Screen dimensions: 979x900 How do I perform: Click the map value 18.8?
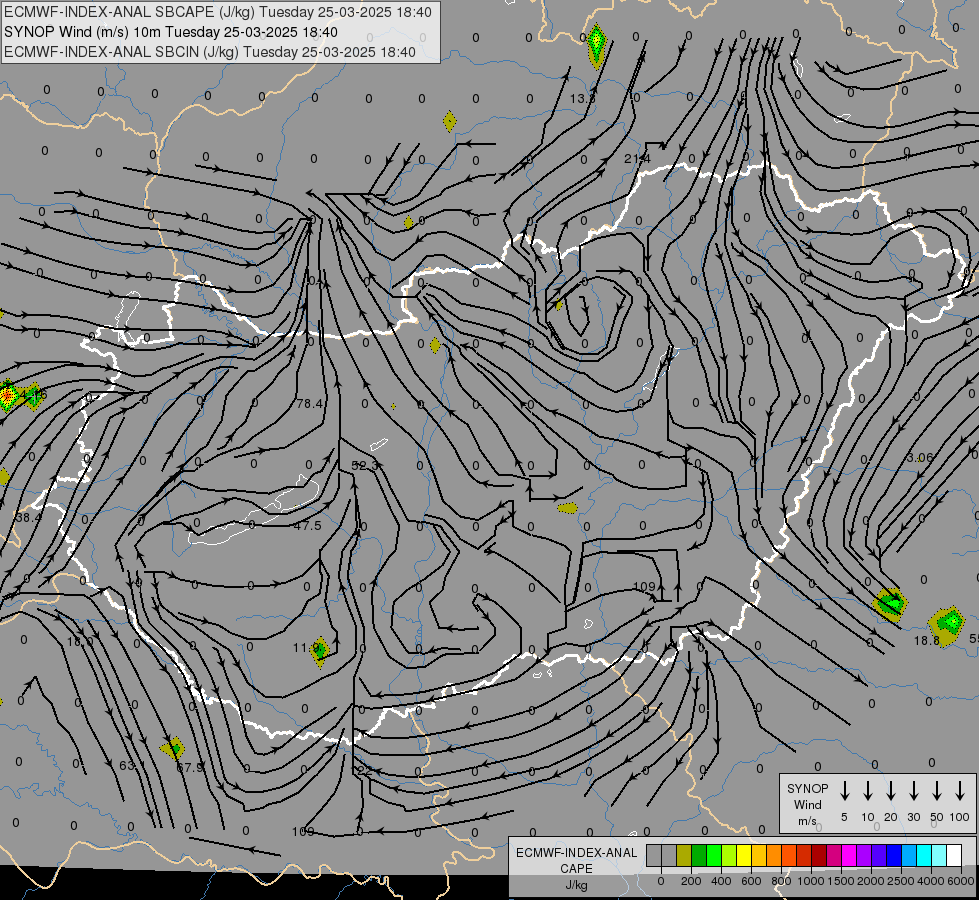coord(927,641)
